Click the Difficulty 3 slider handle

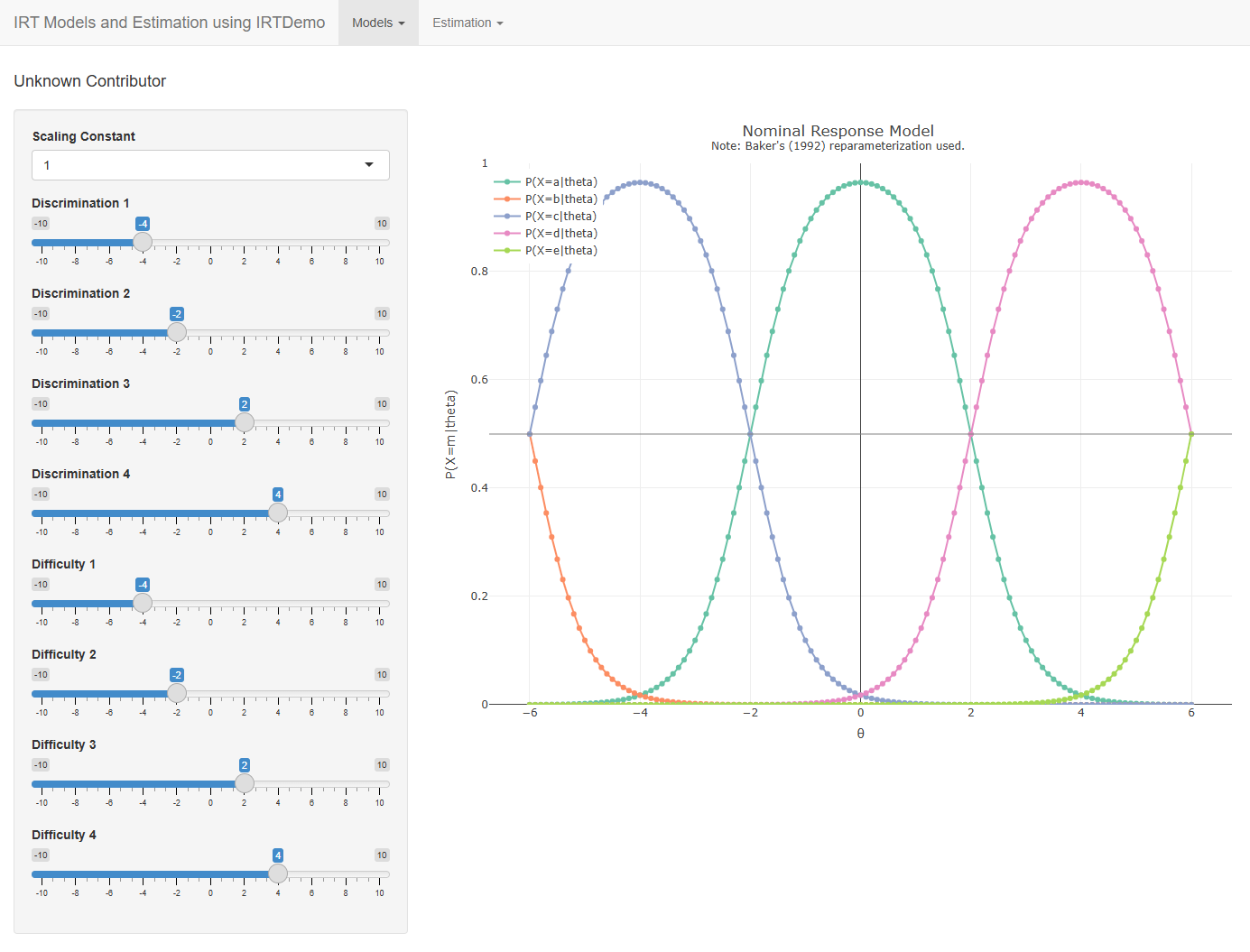[x=245, y=783]
